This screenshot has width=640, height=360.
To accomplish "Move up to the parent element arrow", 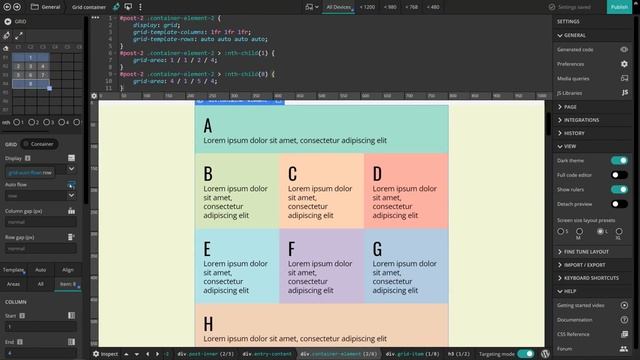I will click(x=127, y=354).
